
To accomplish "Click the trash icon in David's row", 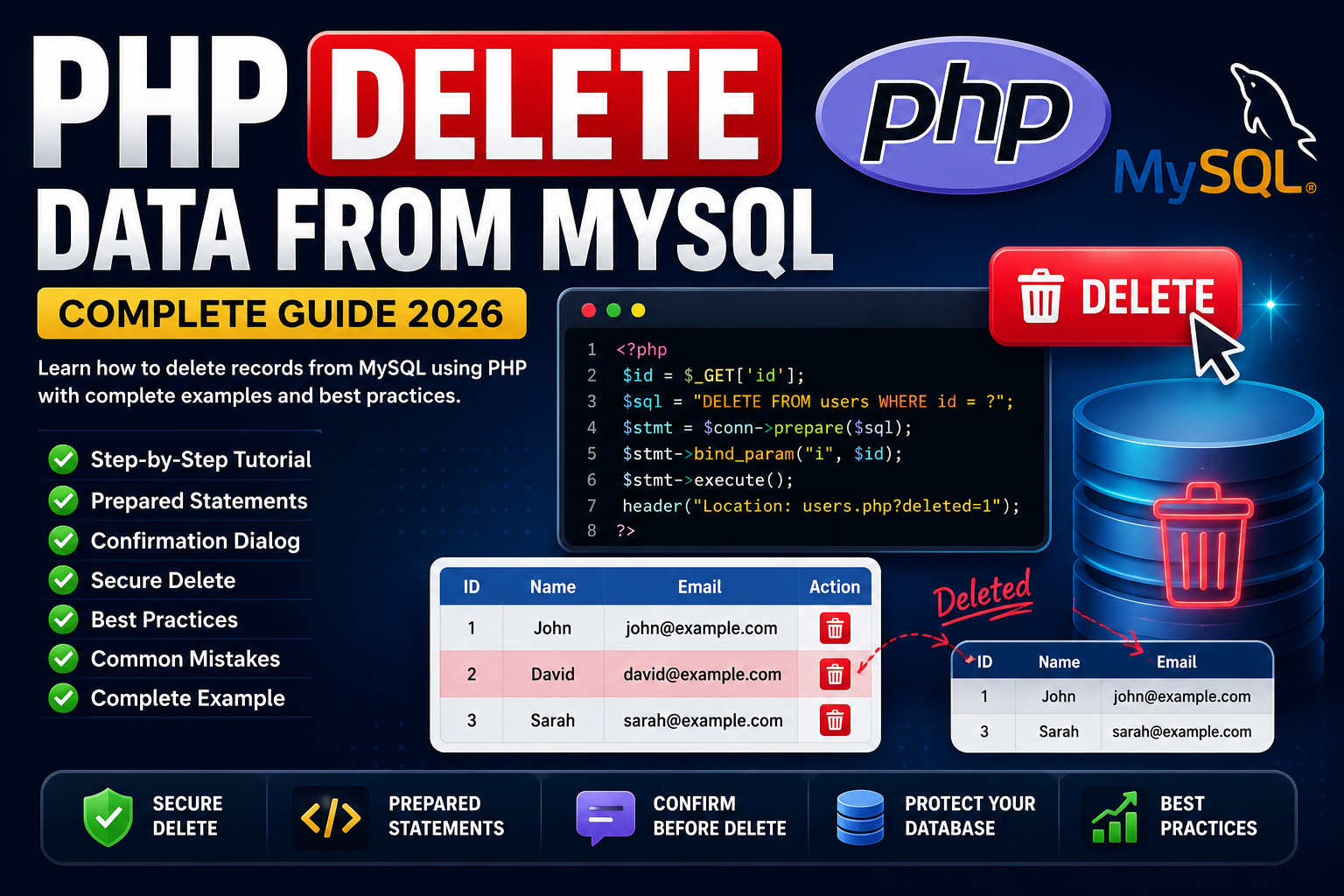I will point(835,674).
